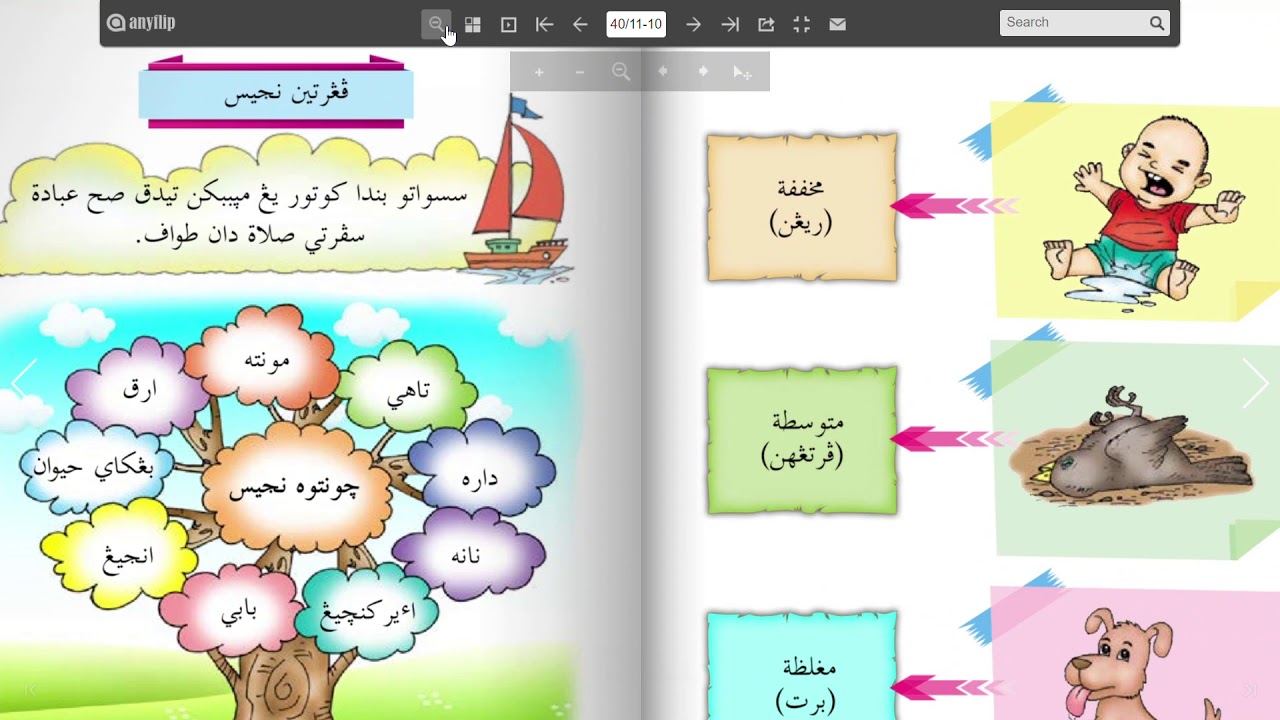
Task: Click the green box متوسطة (ڤرتڠهن)
Action: (x=802, y=441)
